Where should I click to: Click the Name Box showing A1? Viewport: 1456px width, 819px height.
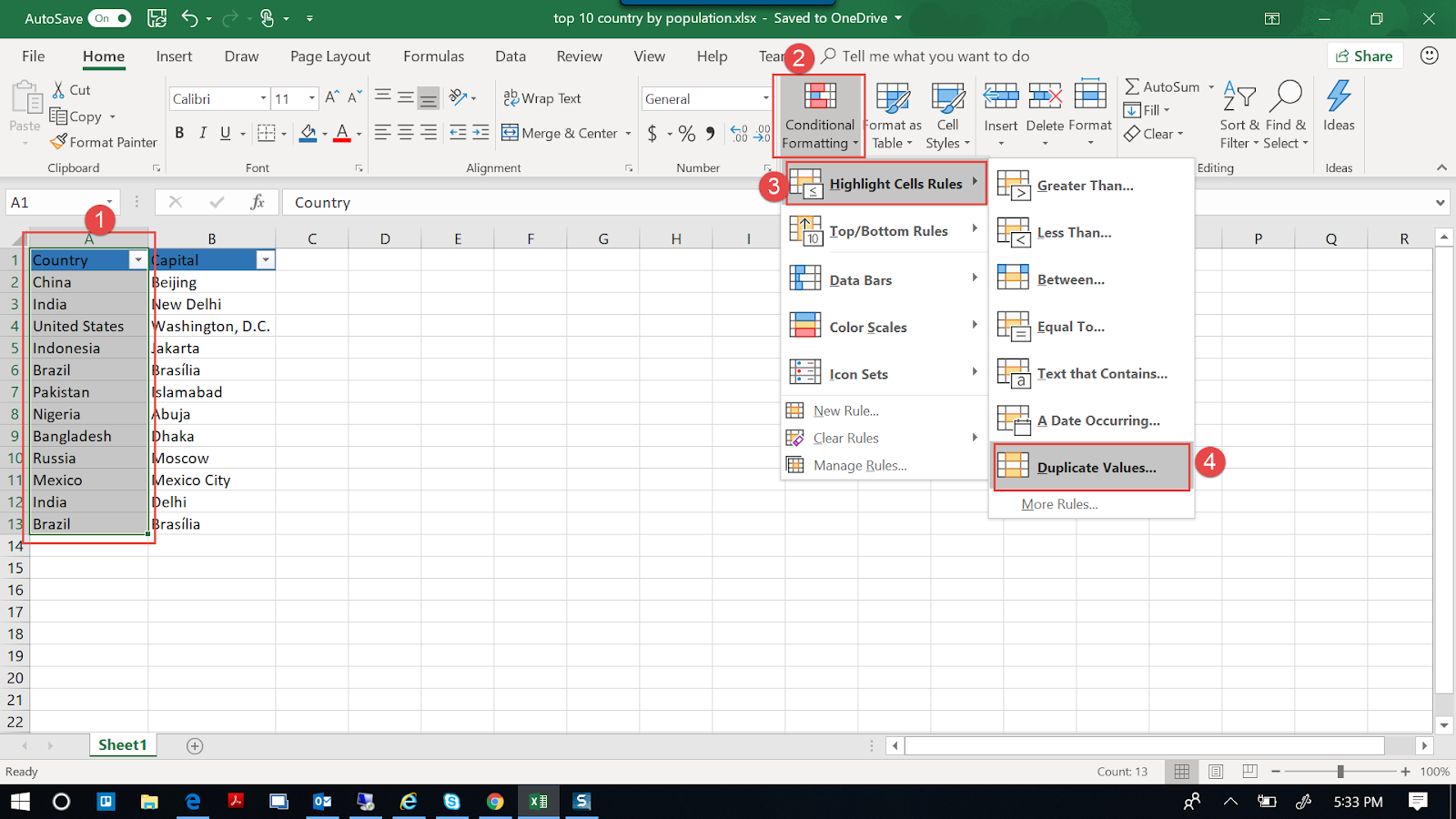coord(56,201)
